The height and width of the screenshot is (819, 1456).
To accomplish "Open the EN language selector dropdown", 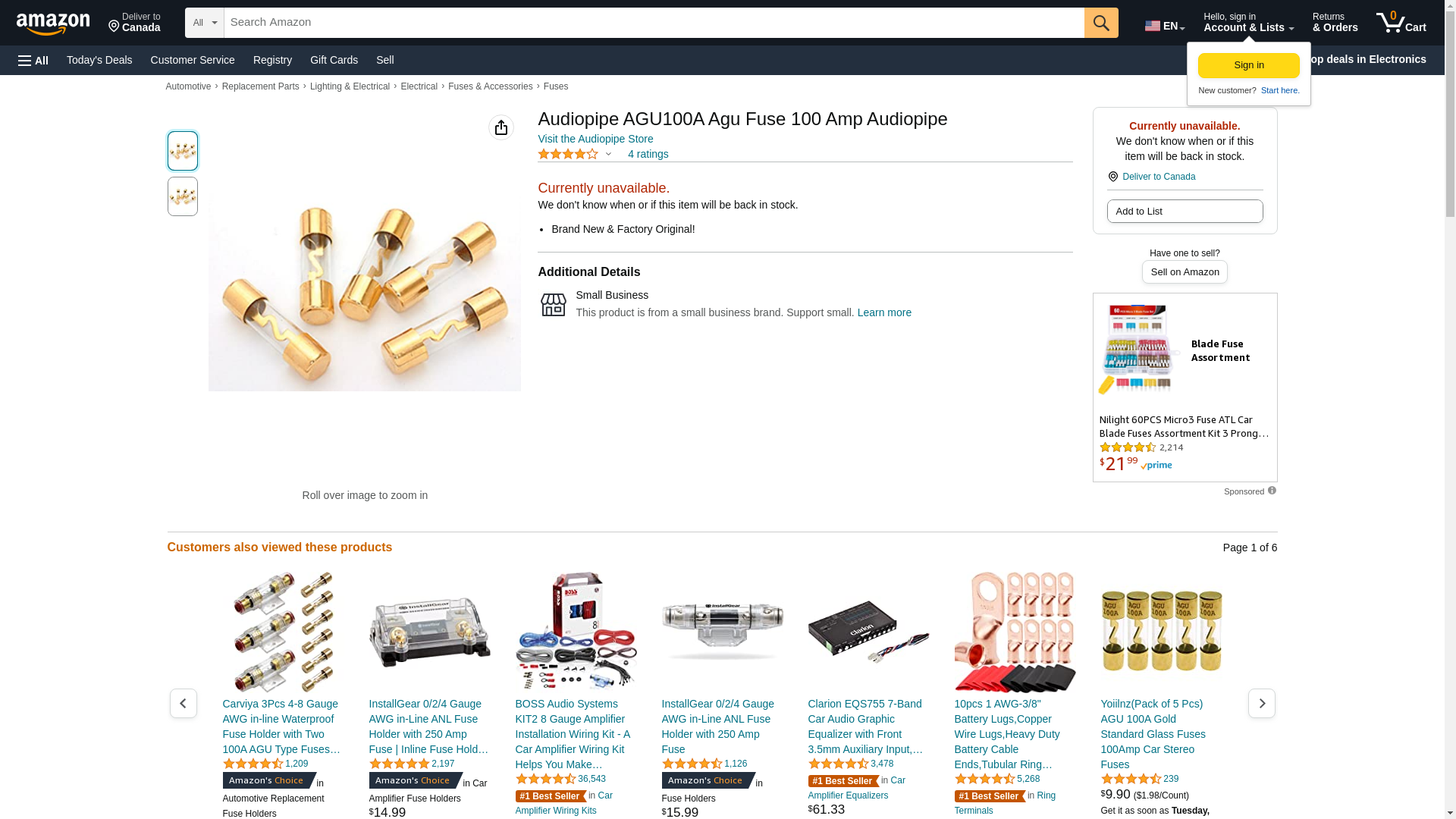I will pos(1165,25).
